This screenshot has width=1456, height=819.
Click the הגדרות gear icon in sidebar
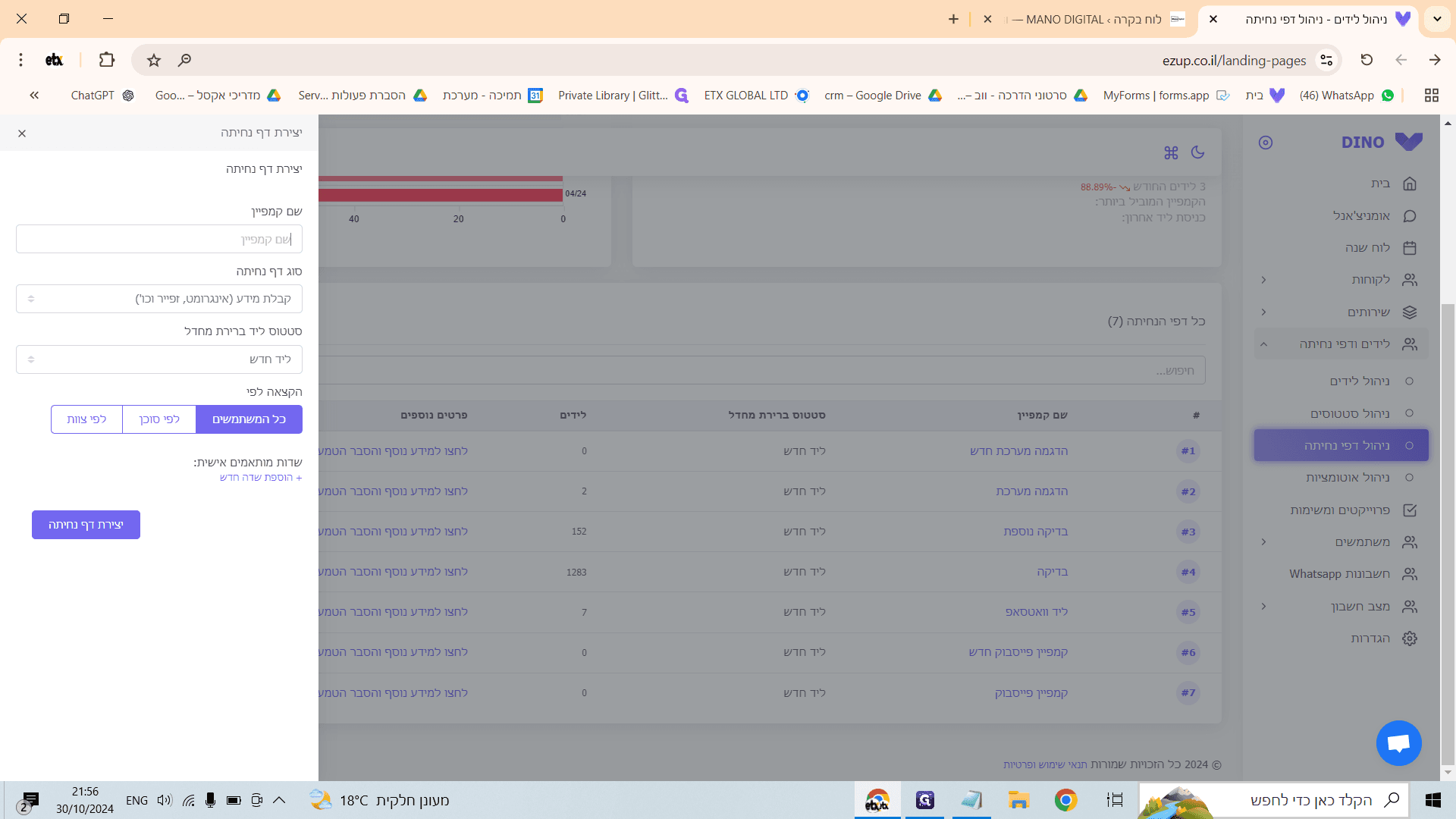coord(1410,639)
